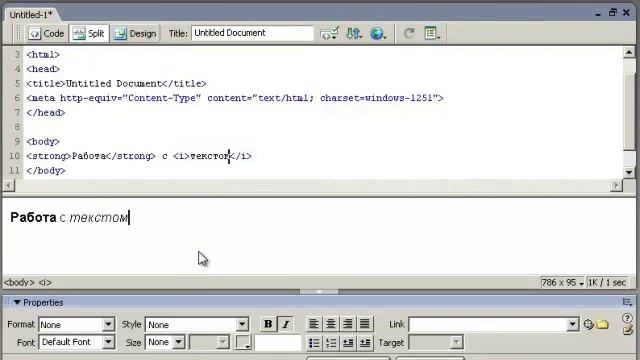
Task: Open the File management menu icon
Action: point(353,33)
